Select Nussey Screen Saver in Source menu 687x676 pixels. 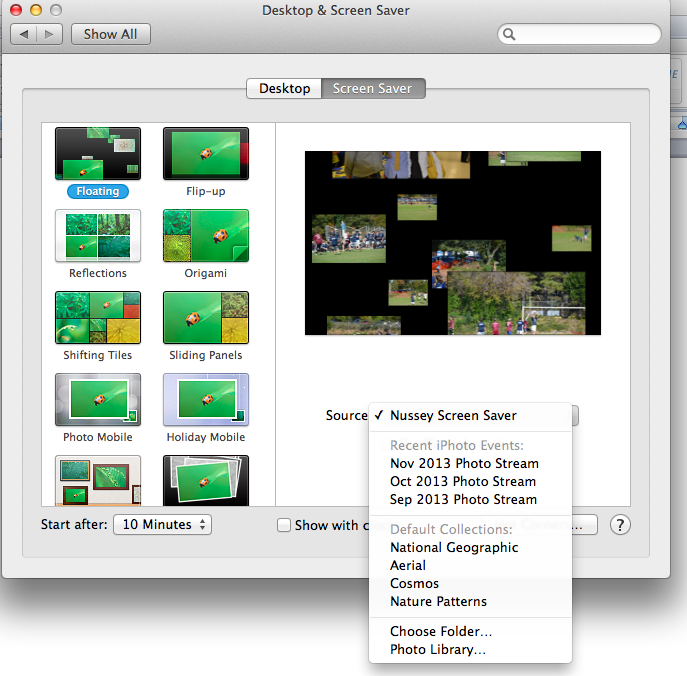(x=453, y=415)
